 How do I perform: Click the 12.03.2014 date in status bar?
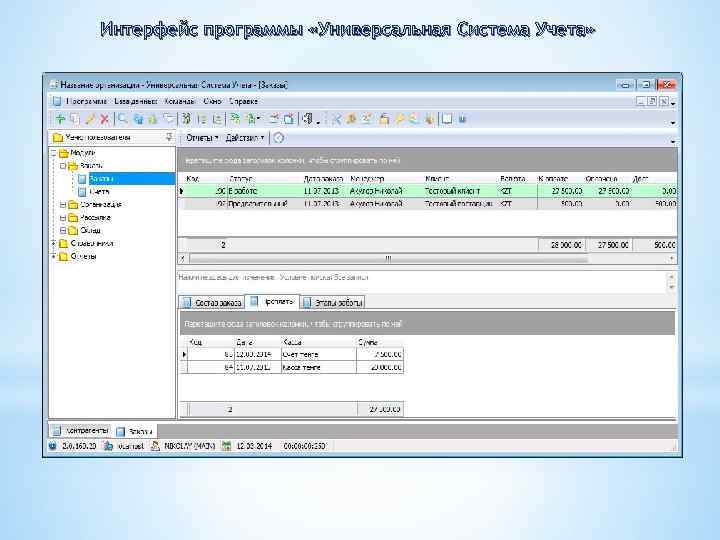point(254,445)
